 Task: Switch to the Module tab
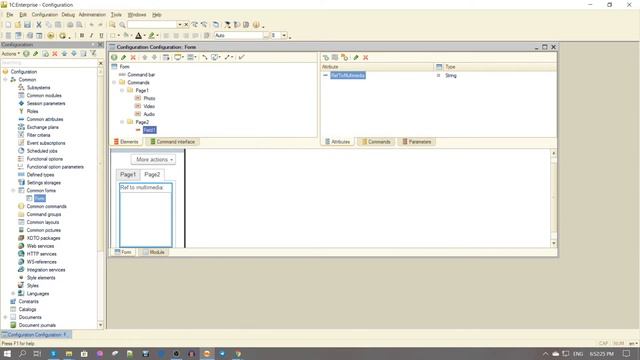coord(153,252)
